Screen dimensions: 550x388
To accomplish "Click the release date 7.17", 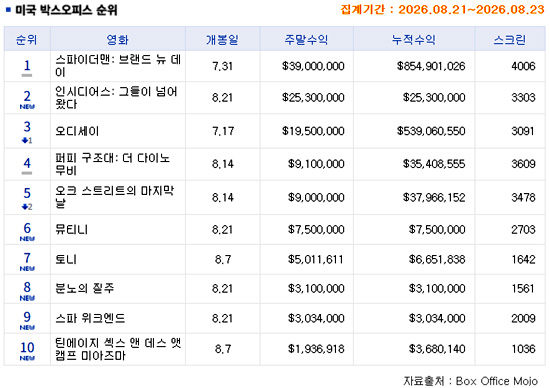I will pos(223,131).
